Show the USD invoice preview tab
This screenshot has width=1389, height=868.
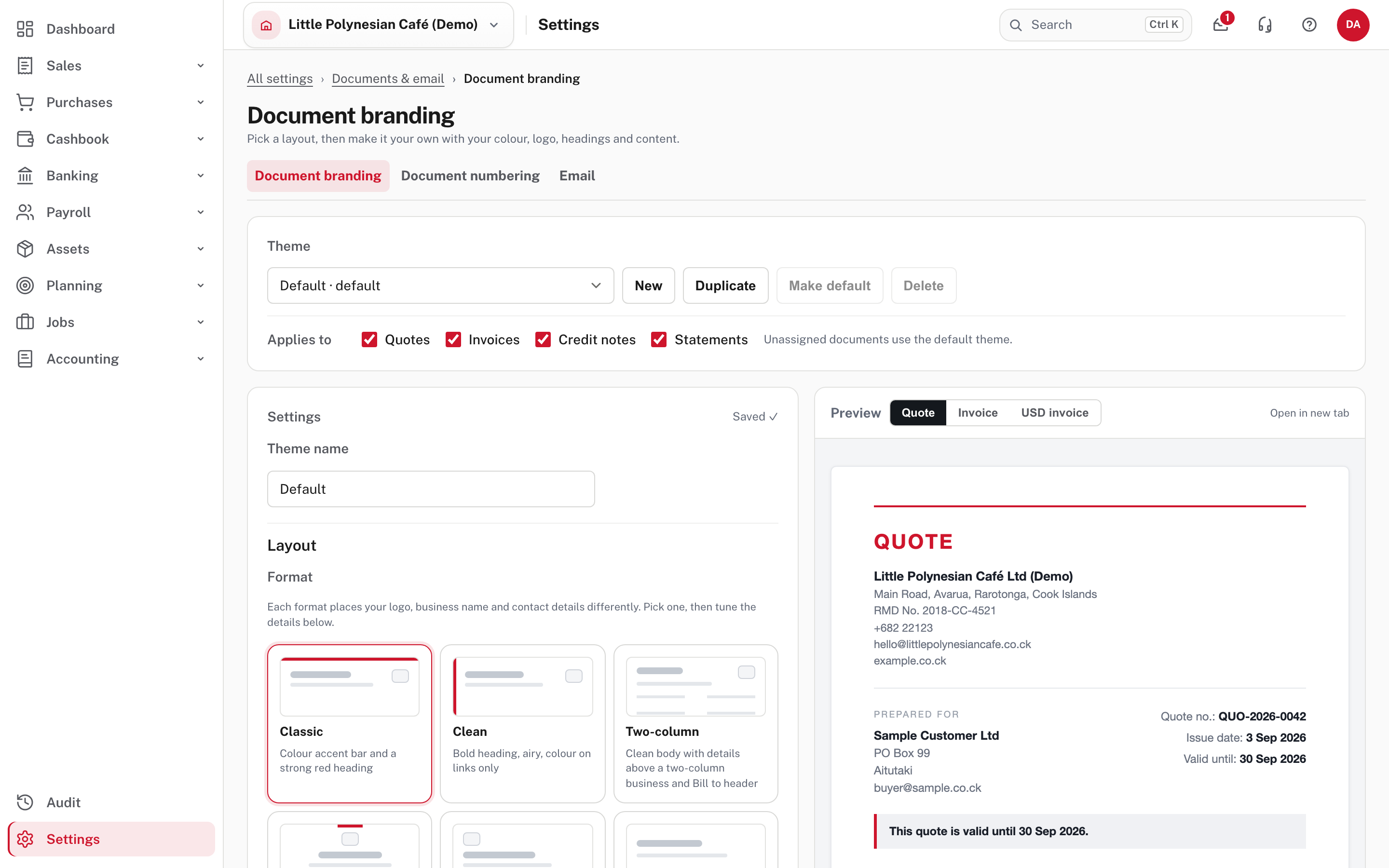[x=1054, y=413]
